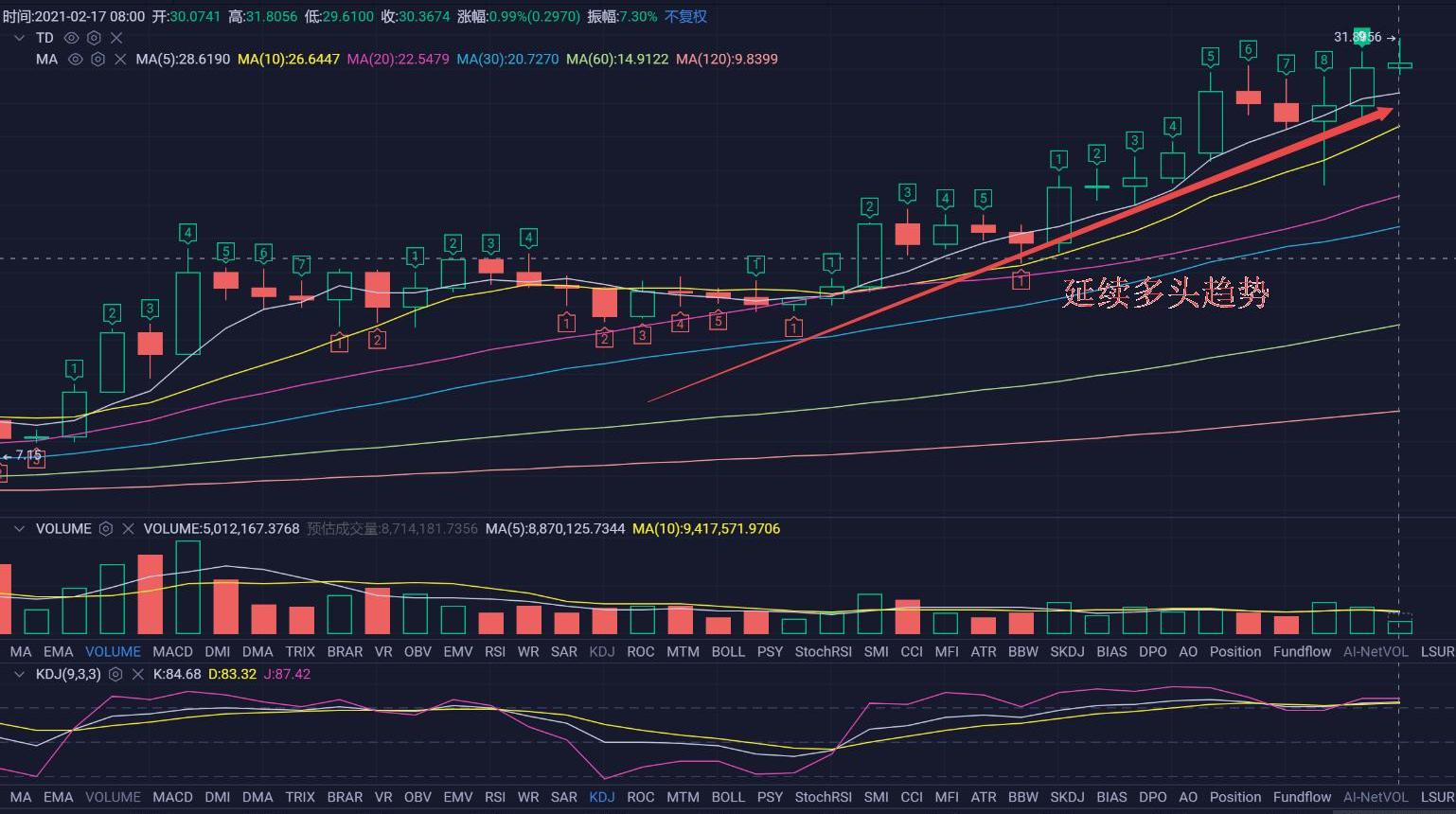
Task: Select SKDJ tab in upper indicator row
Action: 1067,651
